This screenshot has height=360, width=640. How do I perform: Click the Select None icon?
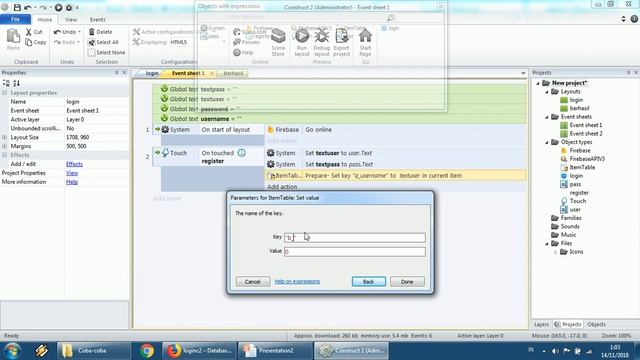92,53
